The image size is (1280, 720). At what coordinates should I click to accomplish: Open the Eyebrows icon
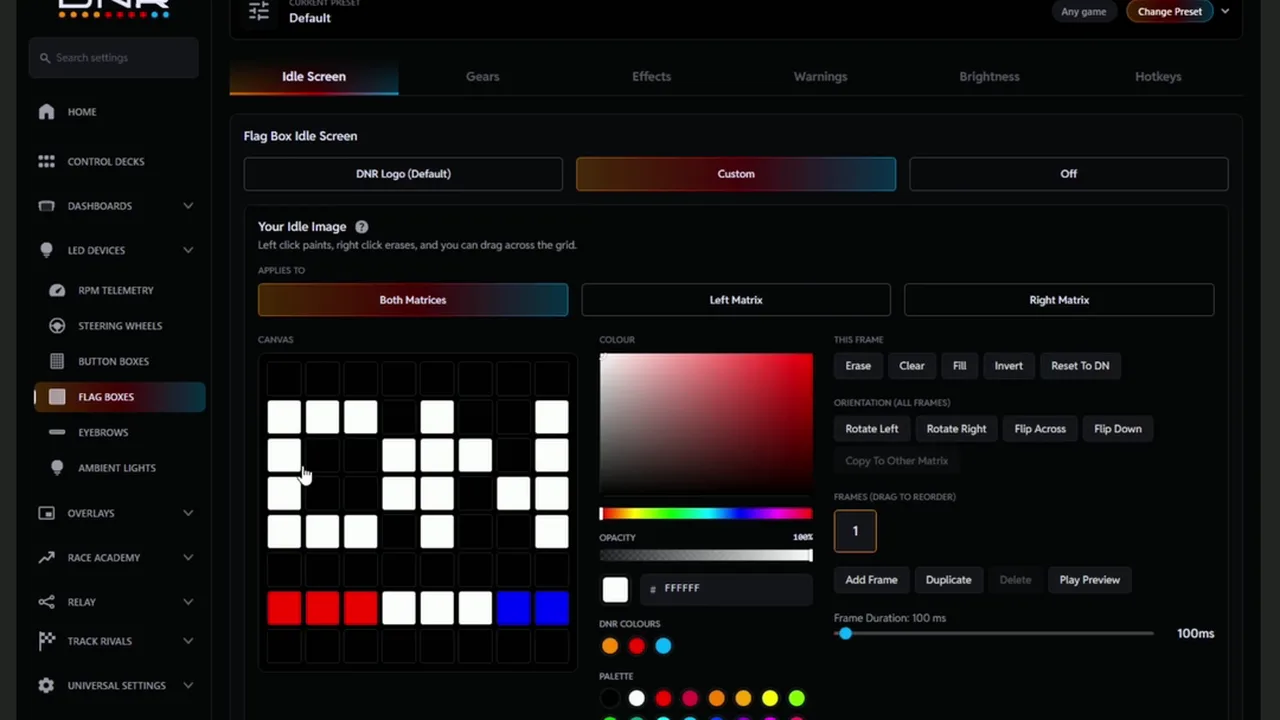click(57, 432)
